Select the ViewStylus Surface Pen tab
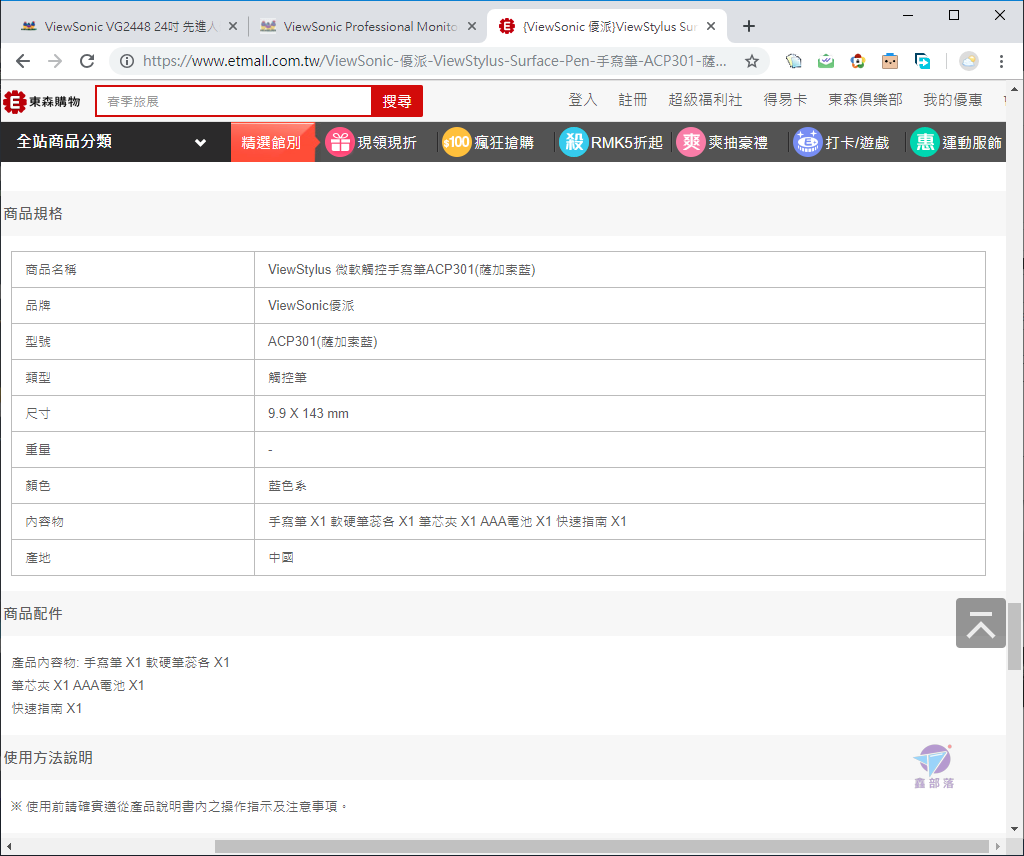 [607, 27]
